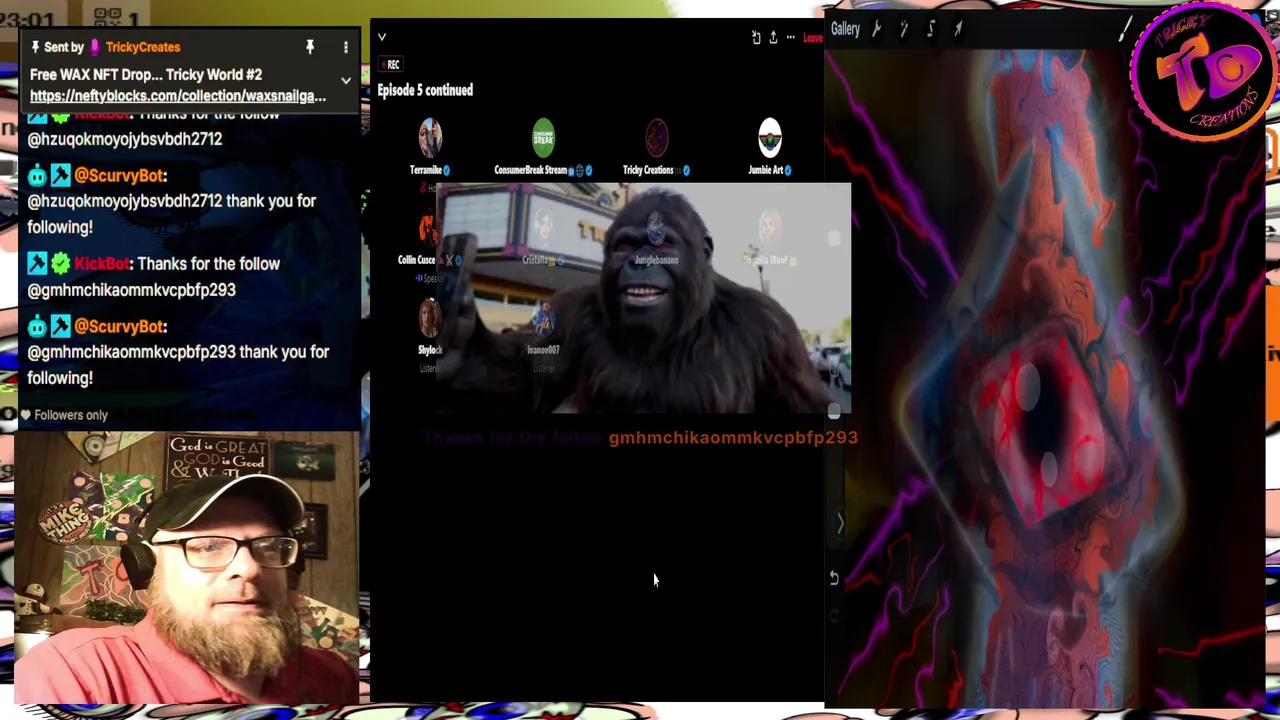Open the minimize-to-dock icon in Space header
Viewport: 1280px width, 720px height.
click(756, 38)
